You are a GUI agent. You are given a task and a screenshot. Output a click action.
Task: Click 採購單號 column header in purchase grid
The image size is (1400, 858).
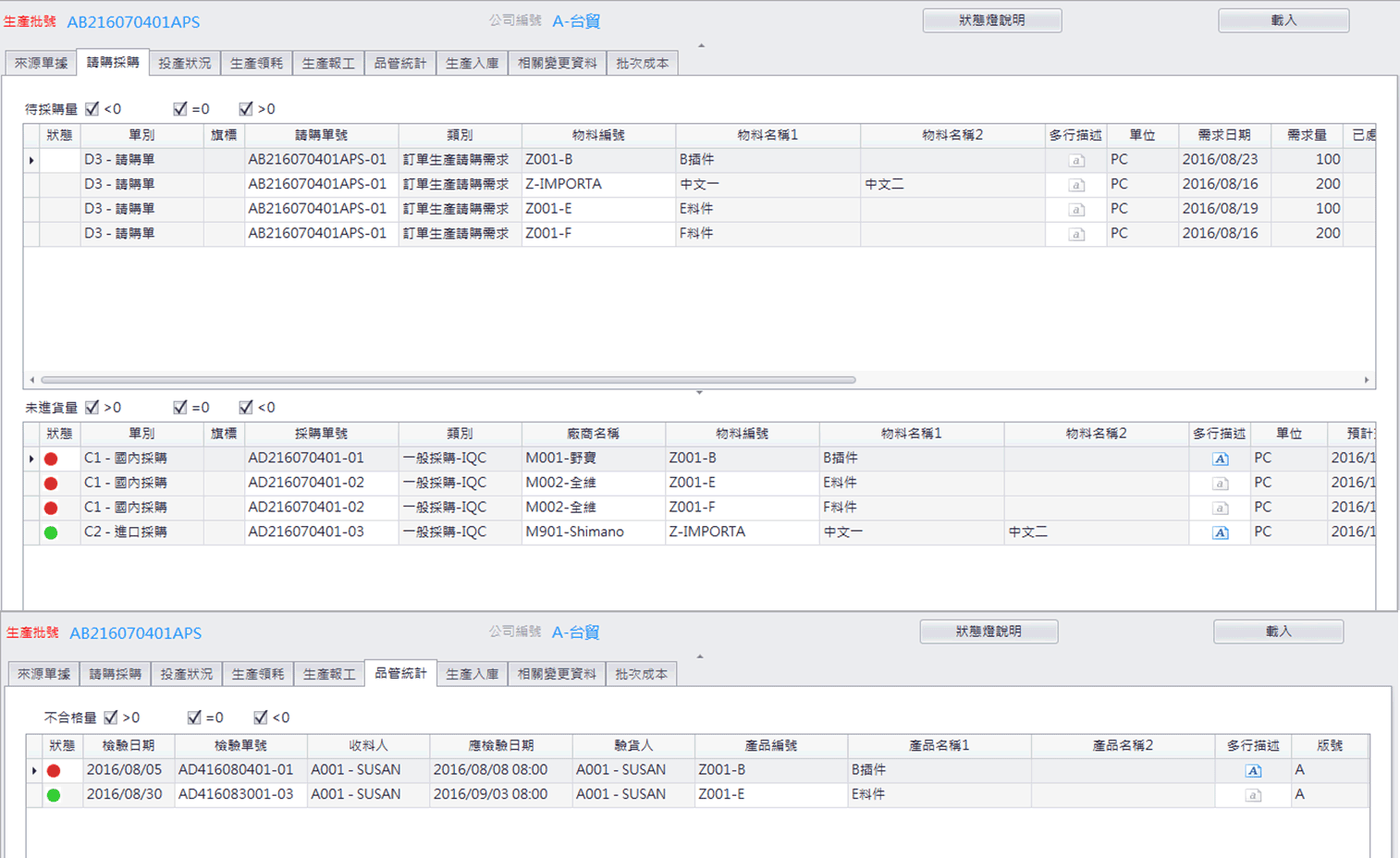click(321, 434)
